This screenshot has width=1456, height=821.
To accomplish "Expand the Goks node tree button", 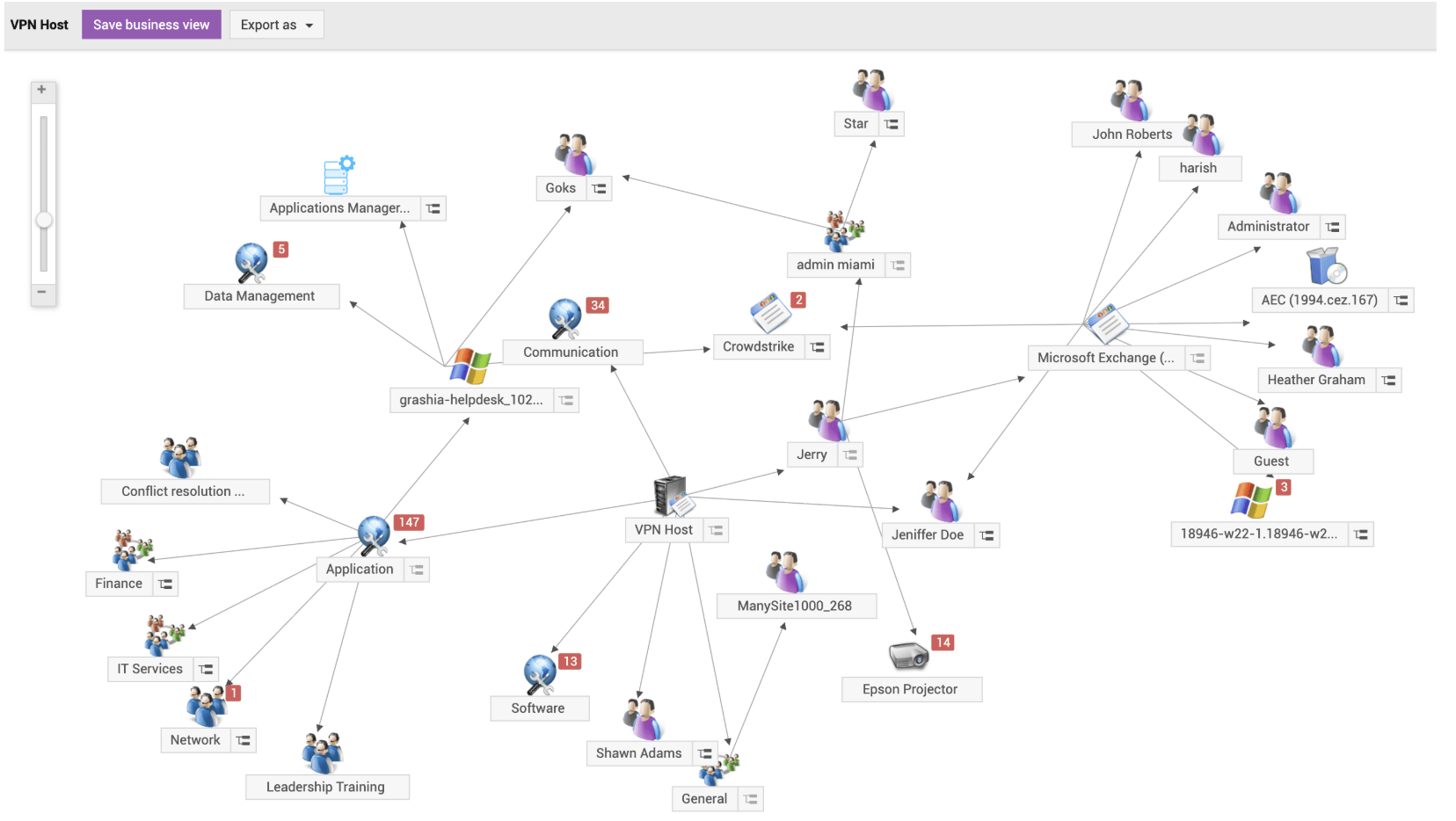I will (600, 188).
